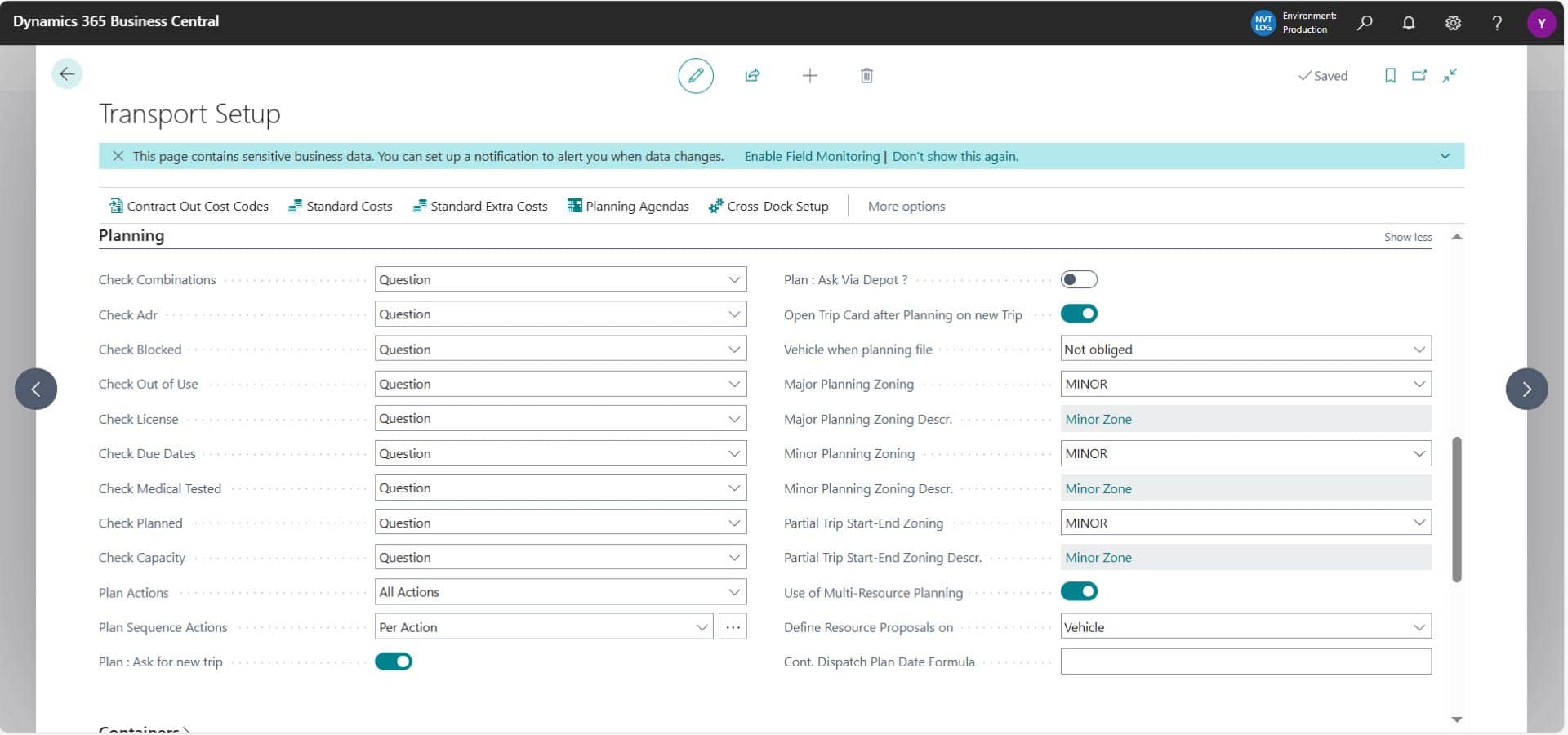Open Standard Costs action
This screenshot has width=1568, height=735.
(341, 206)
